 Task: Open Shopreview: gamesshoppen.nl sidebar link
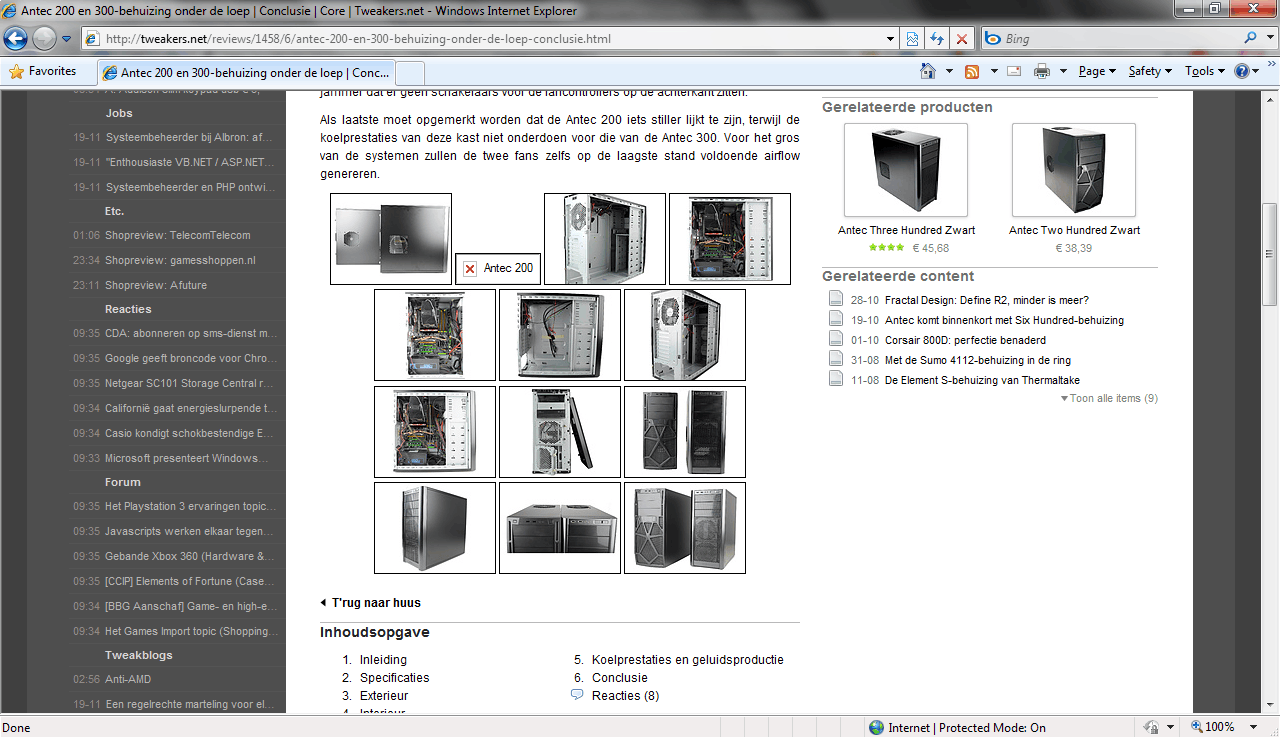pos(180,260)
